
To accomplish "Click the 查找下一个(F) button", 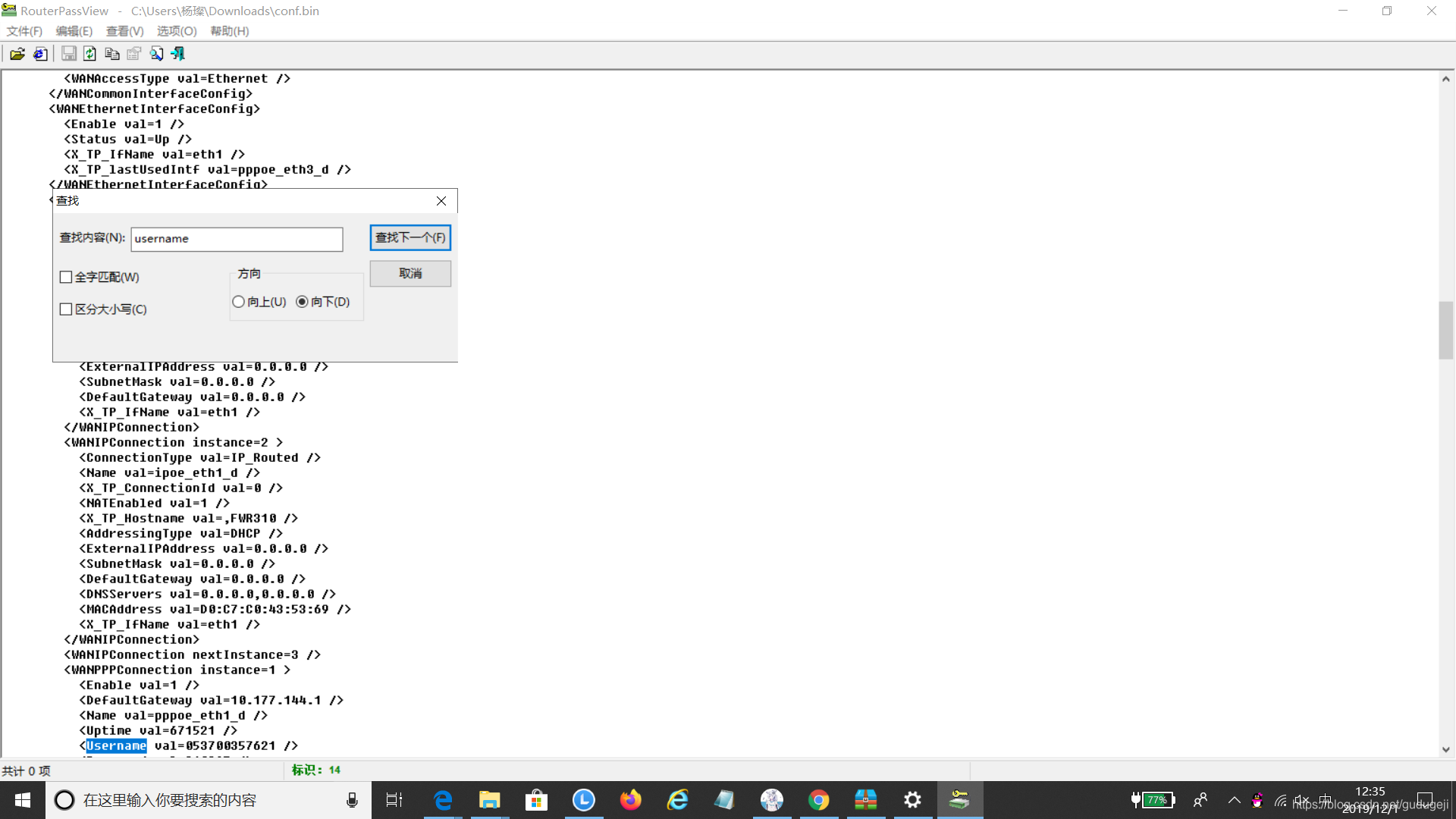I will point(410,237).
